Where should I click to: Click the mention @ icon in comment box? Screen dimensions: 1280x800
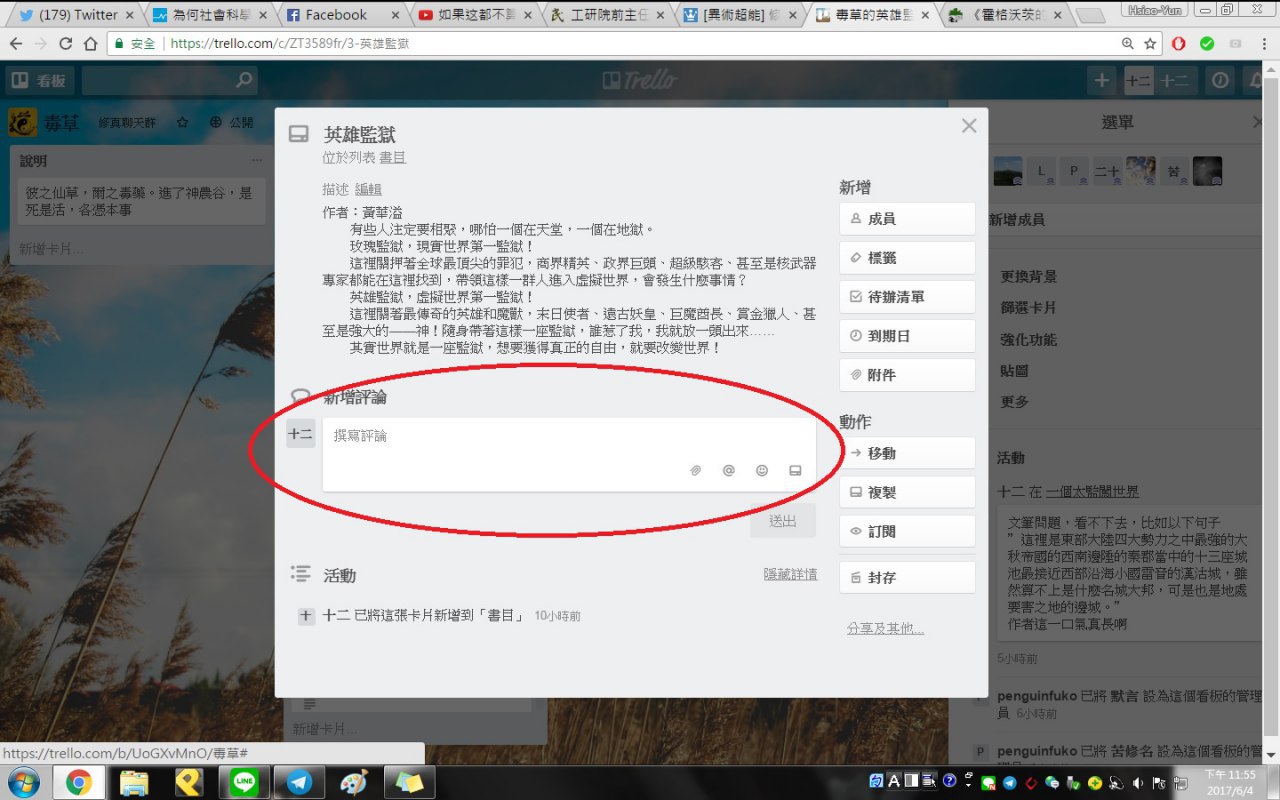[729, 470]
